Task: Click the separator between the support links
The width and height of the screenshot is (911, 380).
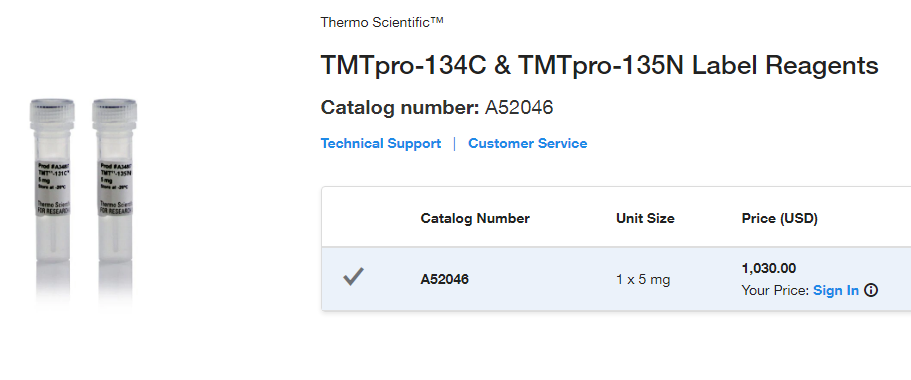Action: [454, 144]
